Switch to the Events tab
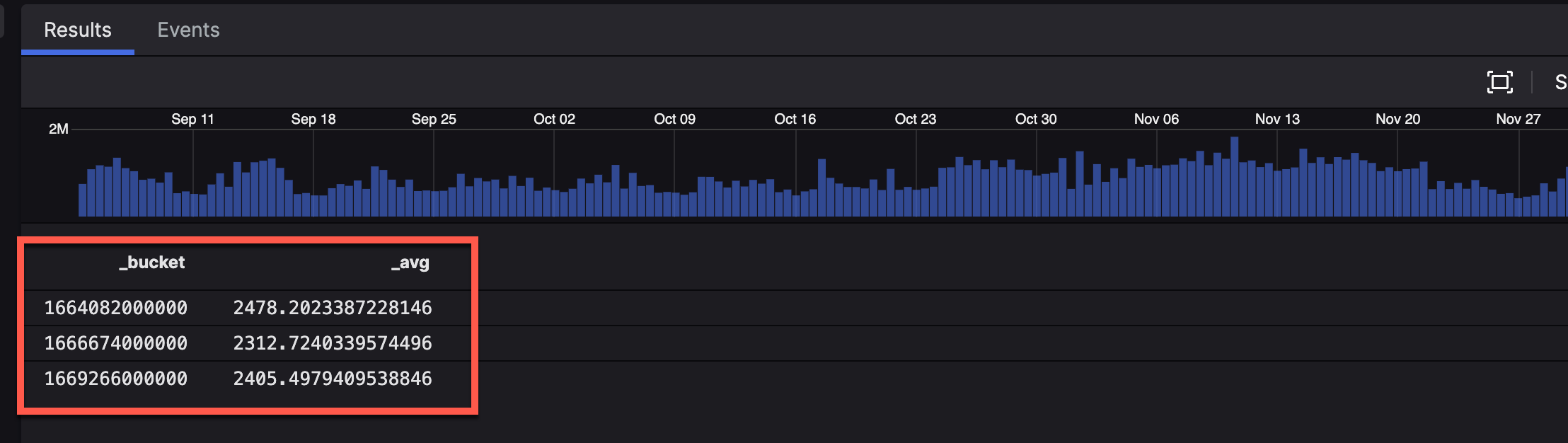The width and height of the screenshot is (1568, 443). tap(188, 30)
